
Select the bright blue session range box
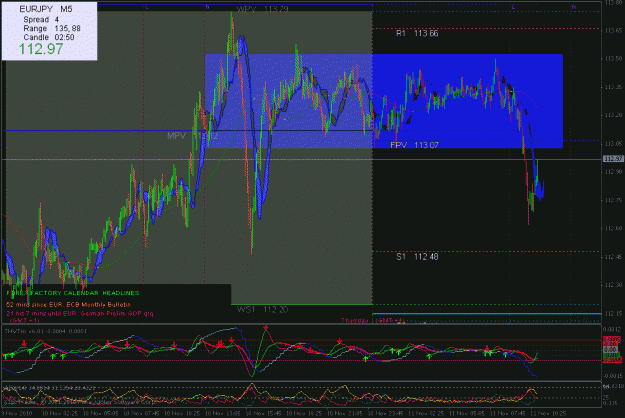(468, 101)
